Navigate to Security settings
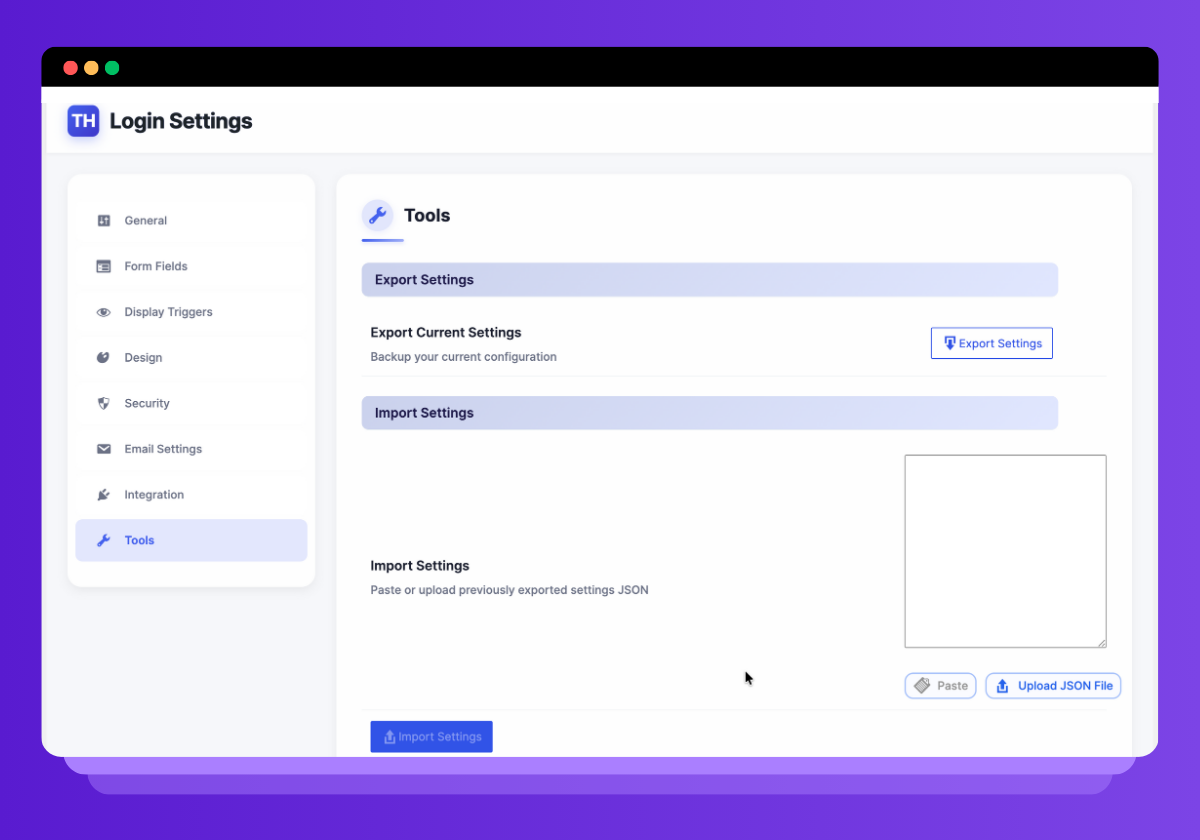 click(145, 403)
